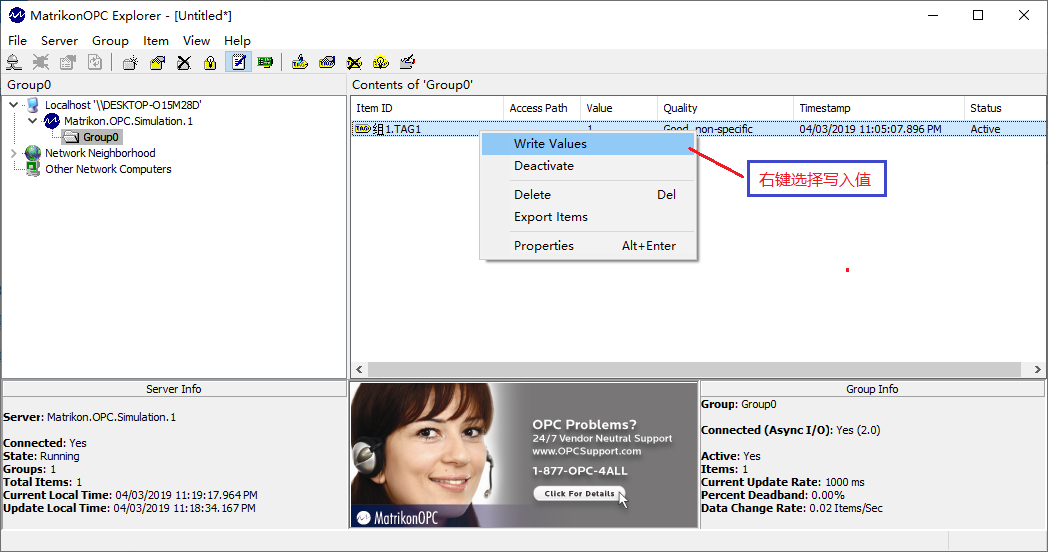The image size is (1048, 552).
Task: Open the Group menu
Action: coord(110,41)
